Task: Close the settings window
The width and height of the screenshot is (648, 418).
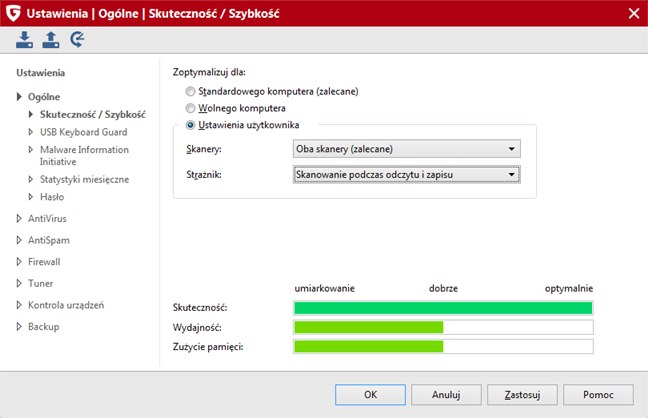Action: pos(634,13)
